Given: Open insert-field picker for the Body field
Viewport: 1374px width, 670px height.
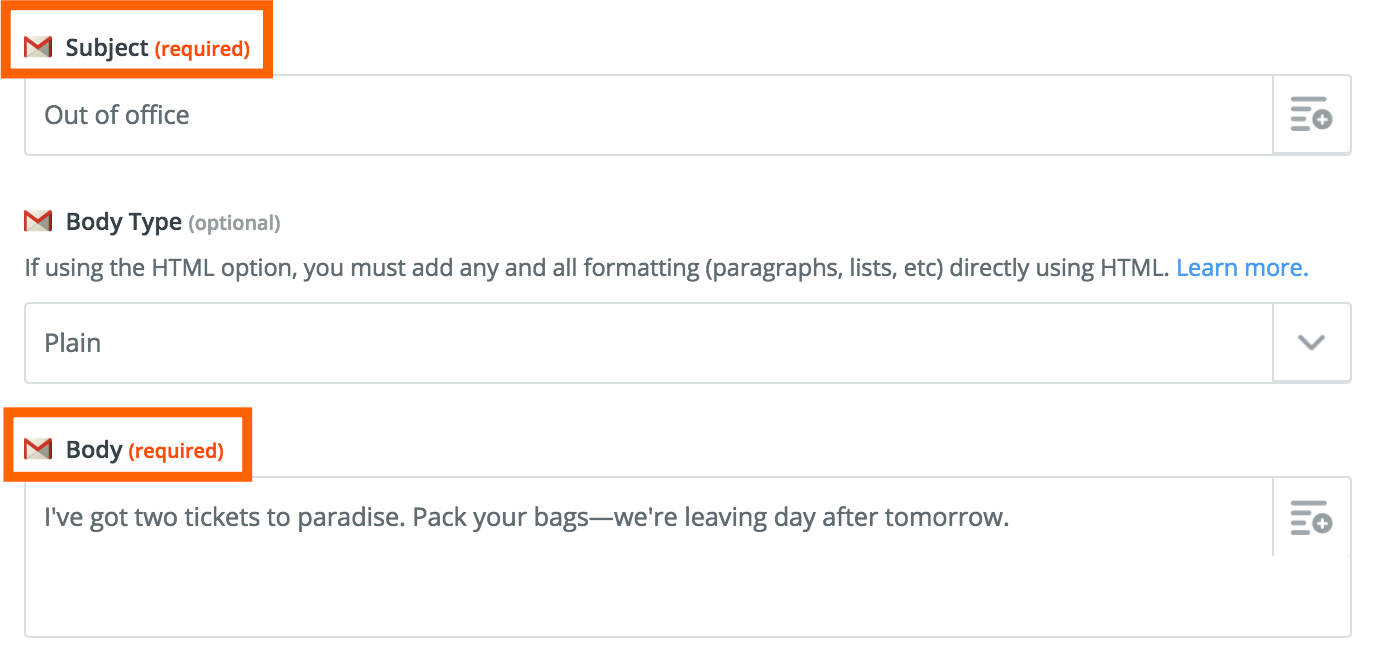Looking at the screenshot, I should tap(1311, 517).
